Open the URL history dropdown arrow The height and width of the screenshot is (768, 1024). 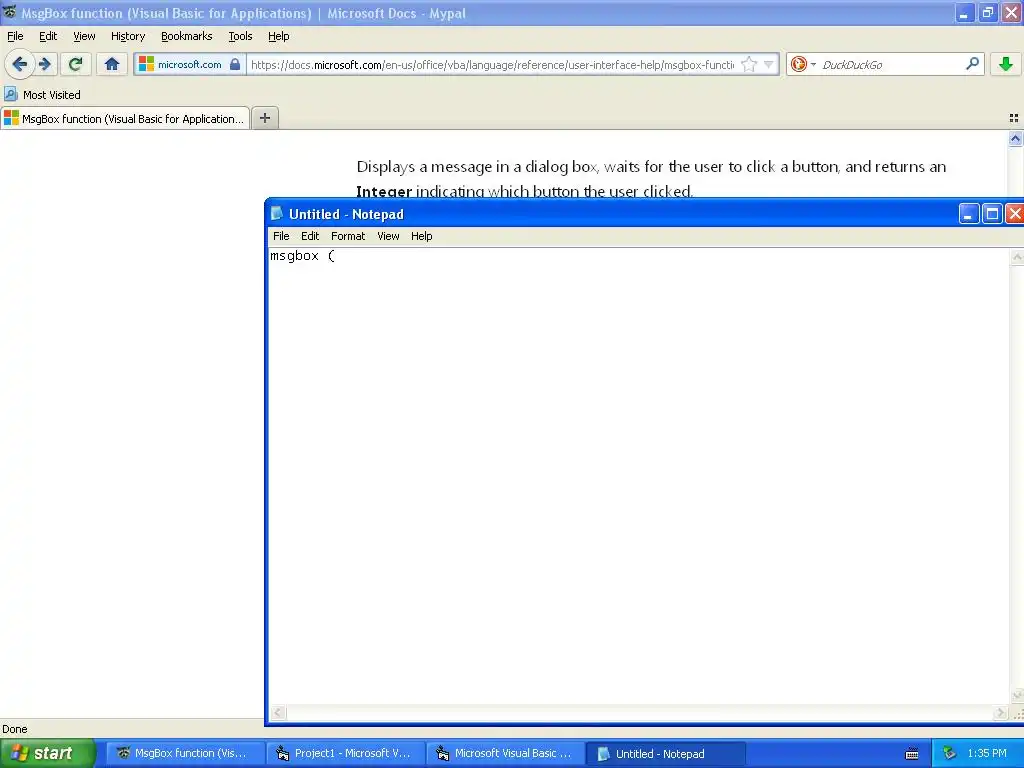769,64
